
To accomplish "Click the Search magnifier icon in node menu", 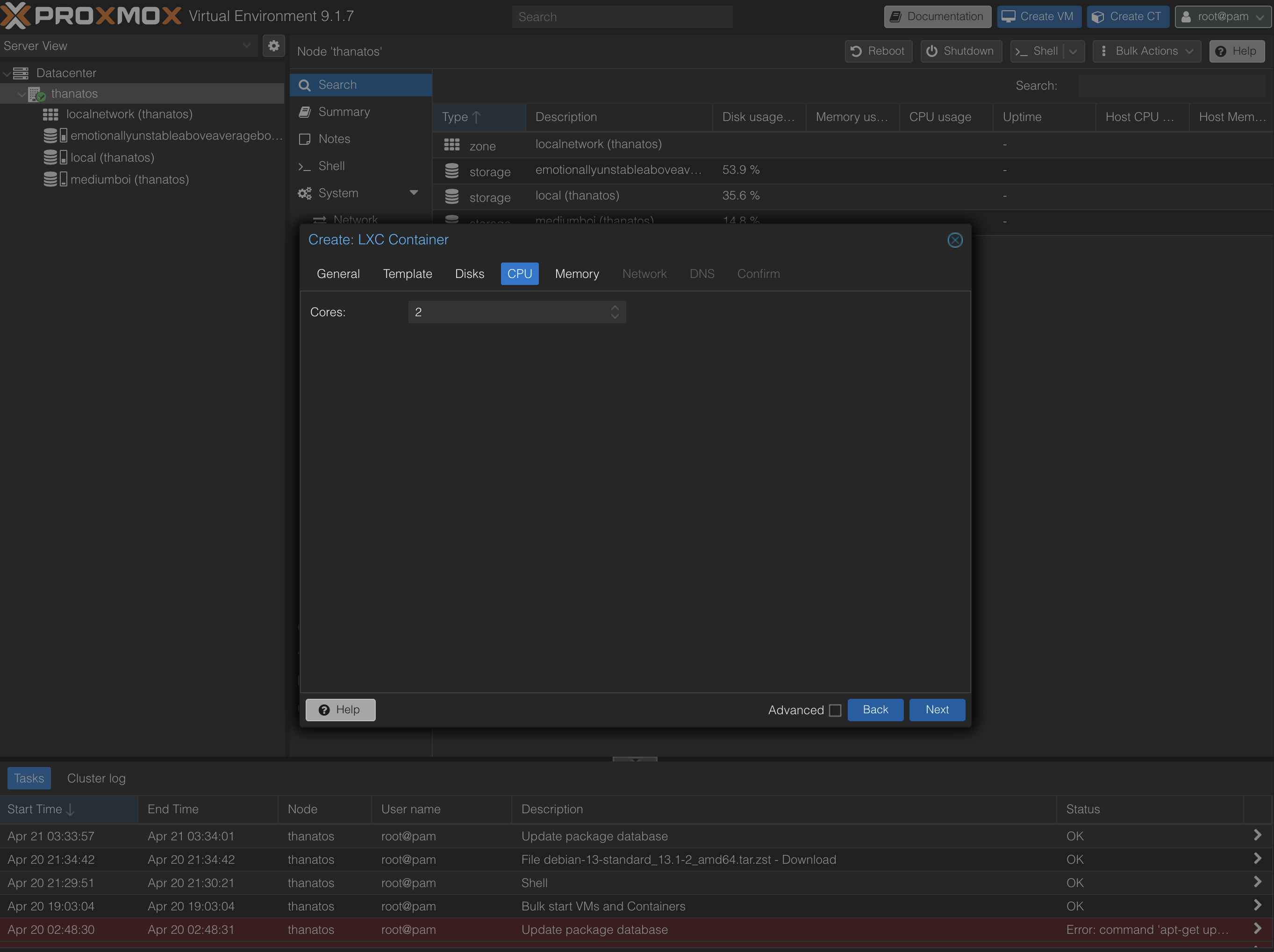I will [x=305, y=85].
